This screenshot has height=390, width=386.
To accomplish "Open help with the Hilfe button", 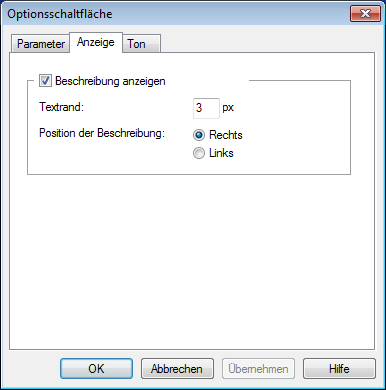I will point(339,369).
